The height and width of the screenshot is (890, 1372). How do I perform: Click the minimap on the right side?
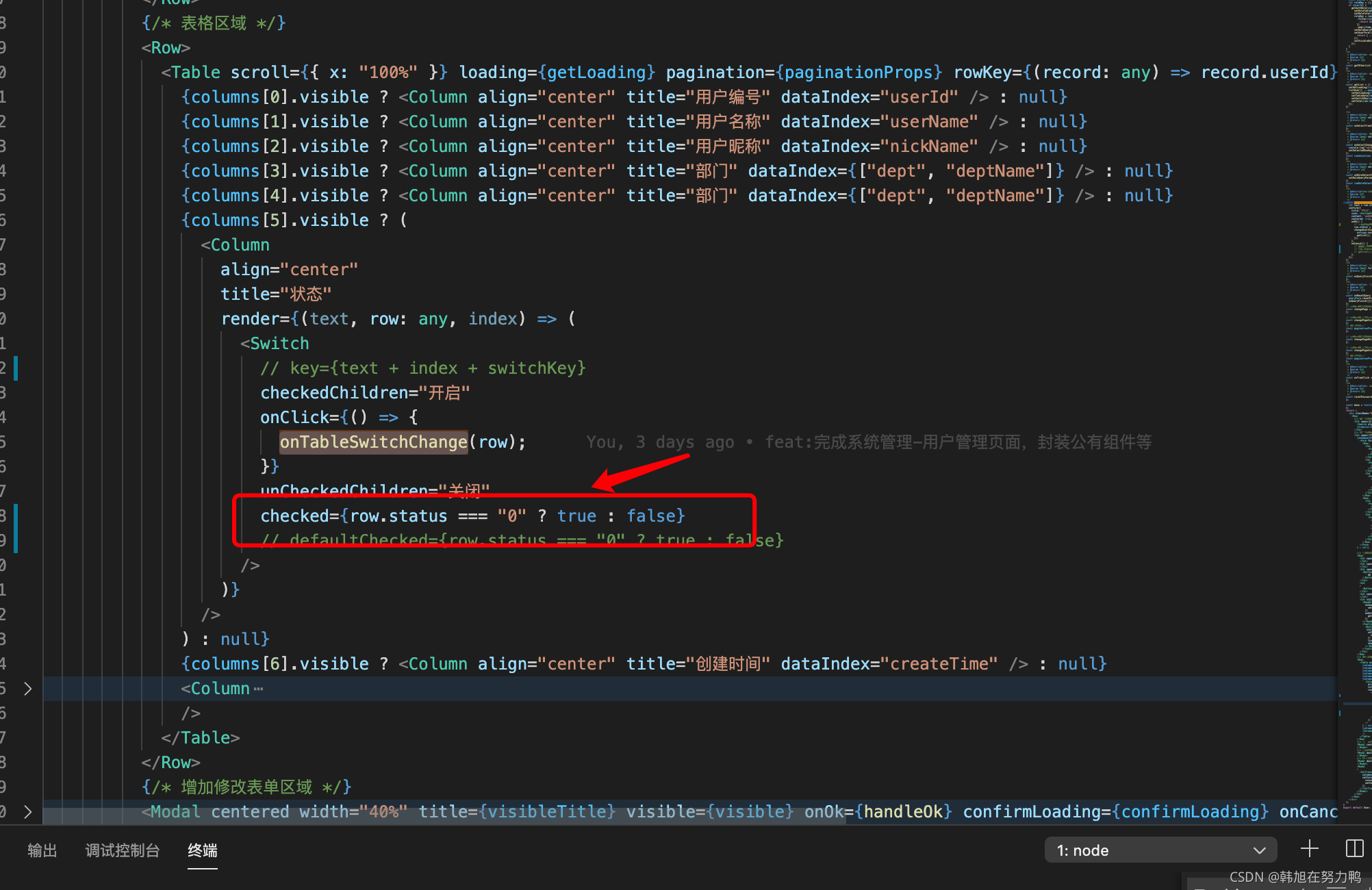pyautogui.click(x=1355, y=411)
